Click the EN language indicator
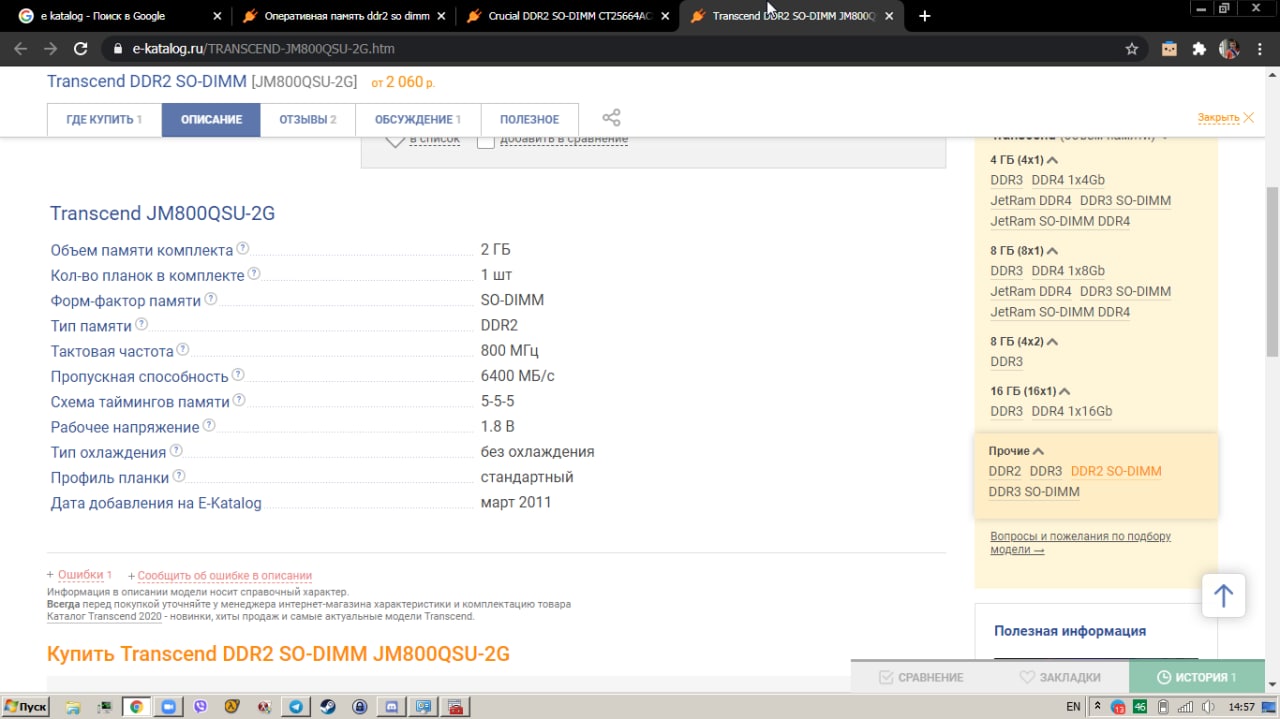Viewport: 1280px width, 719px height. point(1073,707)
